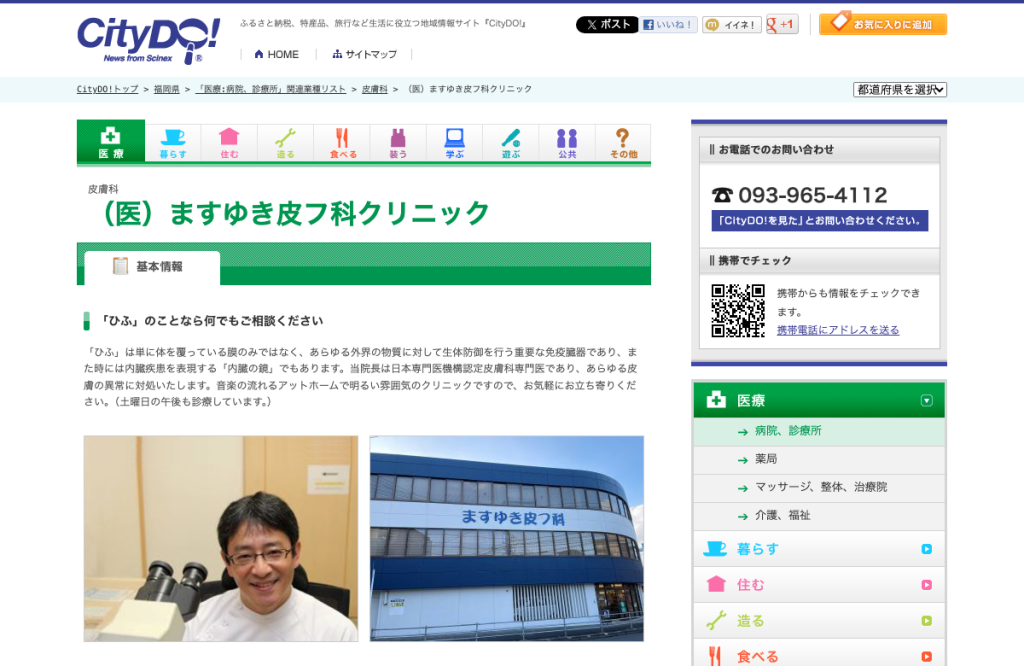
Task: Expand the 住む sidebar section arrow
Action: pos(926,585)
